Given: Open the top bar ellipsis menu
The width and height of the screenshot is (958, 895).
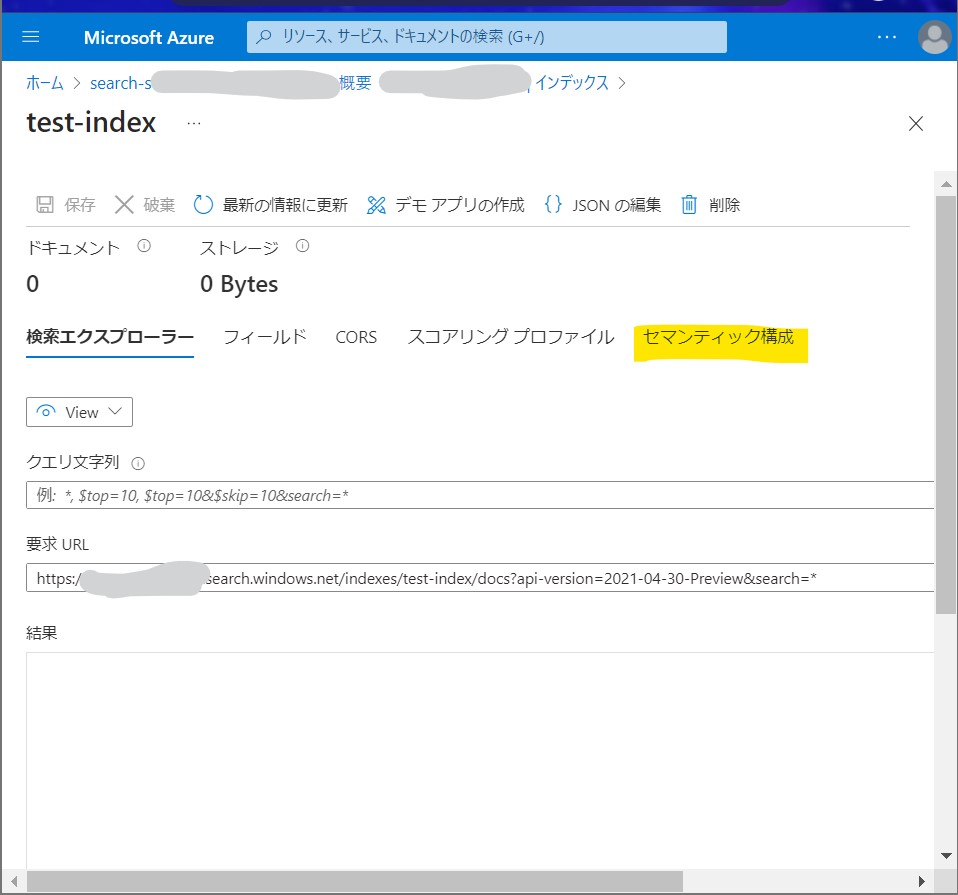Looking at the screenshot, I should (887, 37).
